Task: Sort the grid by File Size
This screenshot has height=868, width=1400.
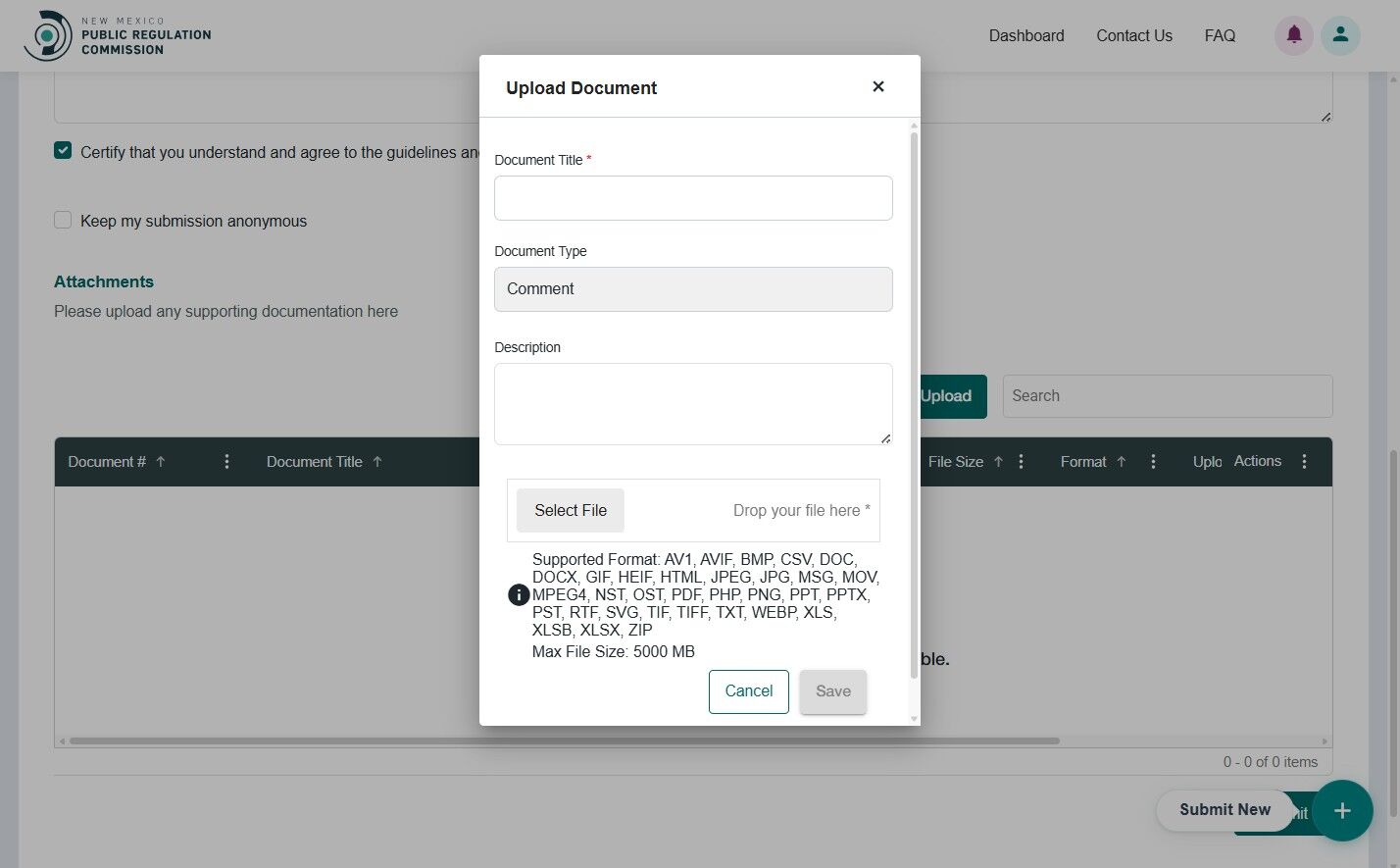Action: coord(958,461)
